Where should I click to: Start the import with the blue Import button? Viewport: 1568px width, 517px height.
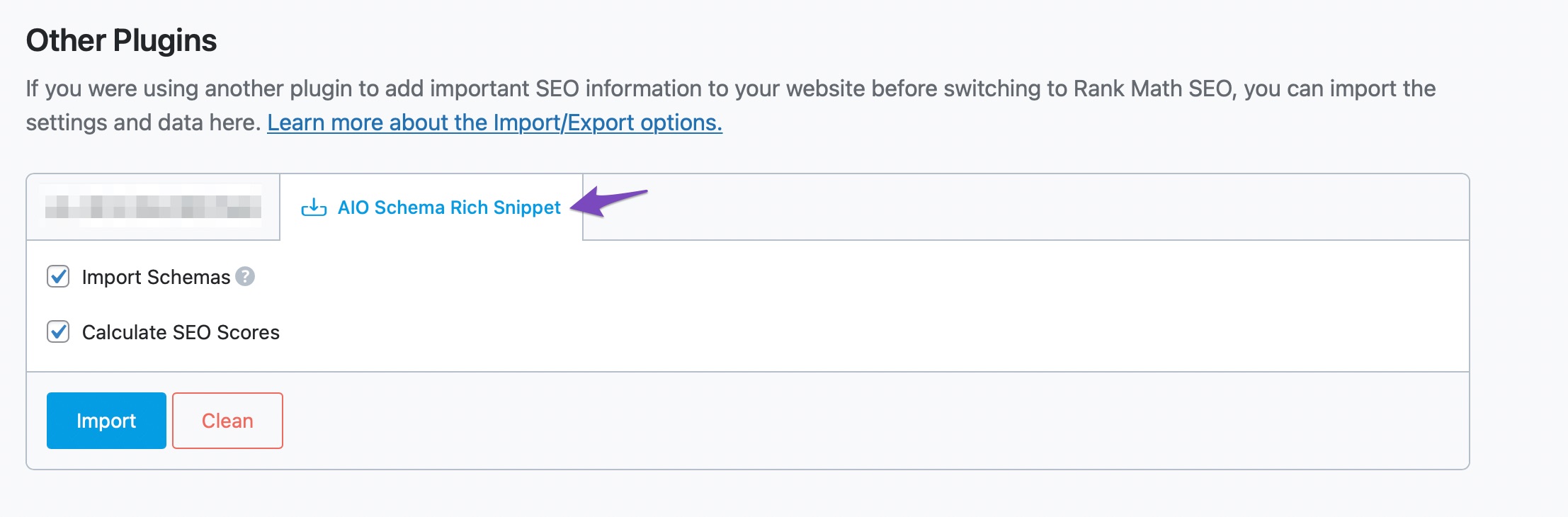(x=106, y=421)
